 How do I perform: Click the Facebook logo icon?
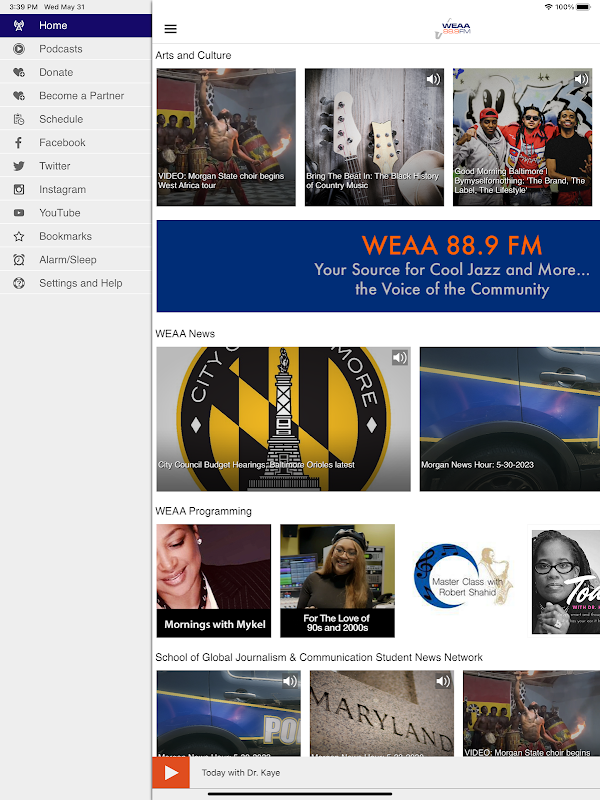point(19,143)
